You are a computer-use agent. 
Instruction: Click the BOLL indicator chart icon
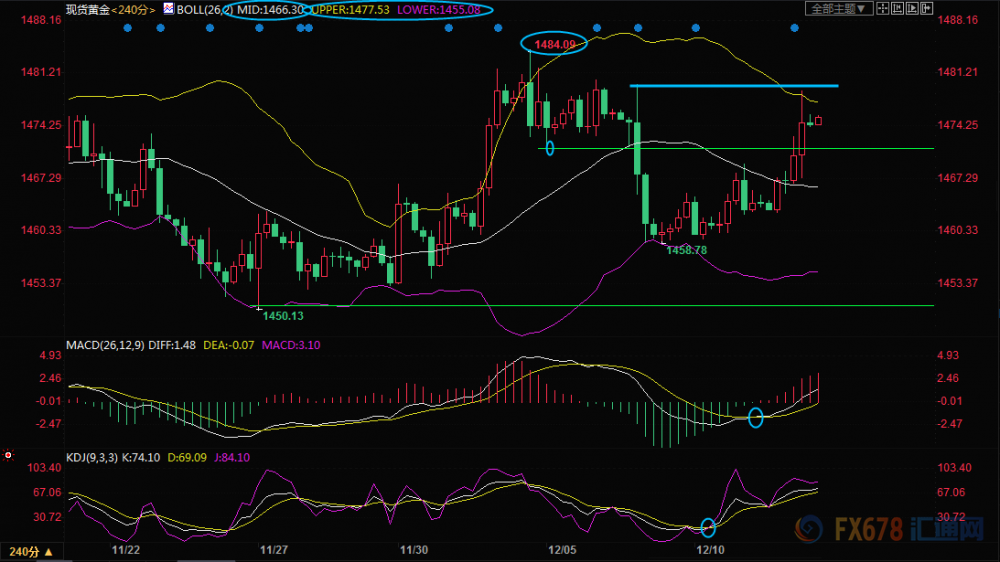168,9
